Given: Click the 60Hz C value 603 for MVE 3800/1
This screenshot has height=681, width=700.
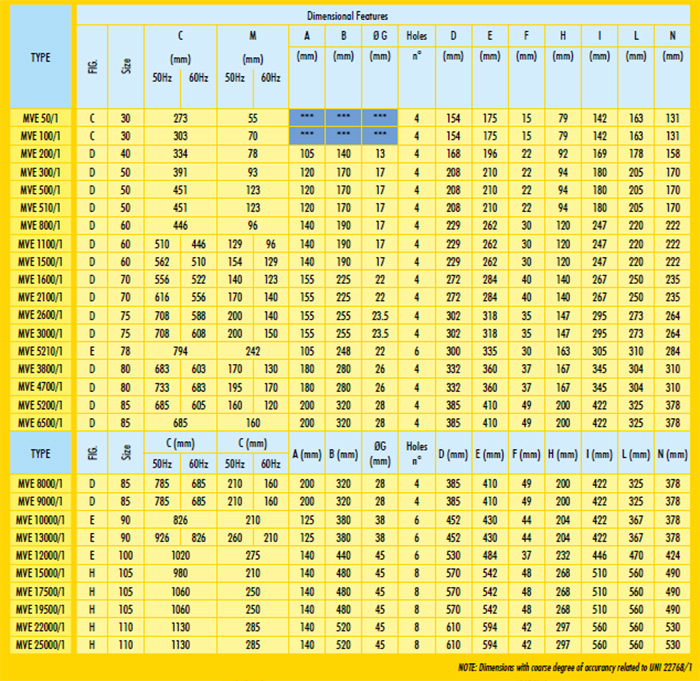Looking at the screenshot, I should coord(199,369).
